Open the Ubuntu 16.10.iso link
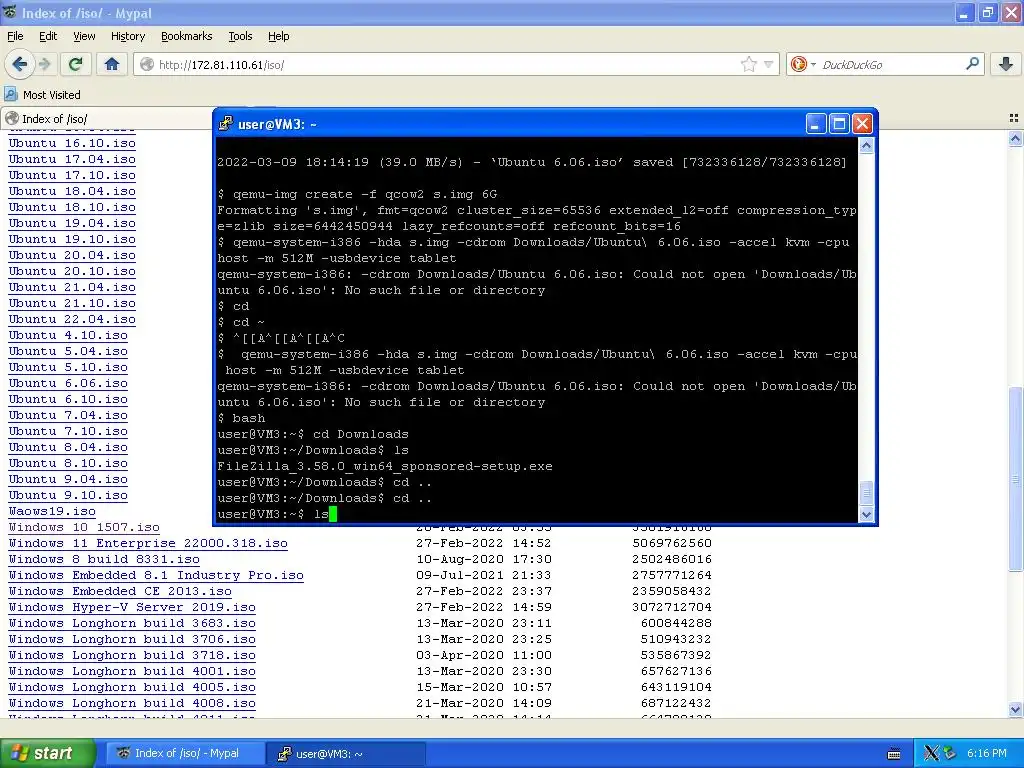 (72, 143)
